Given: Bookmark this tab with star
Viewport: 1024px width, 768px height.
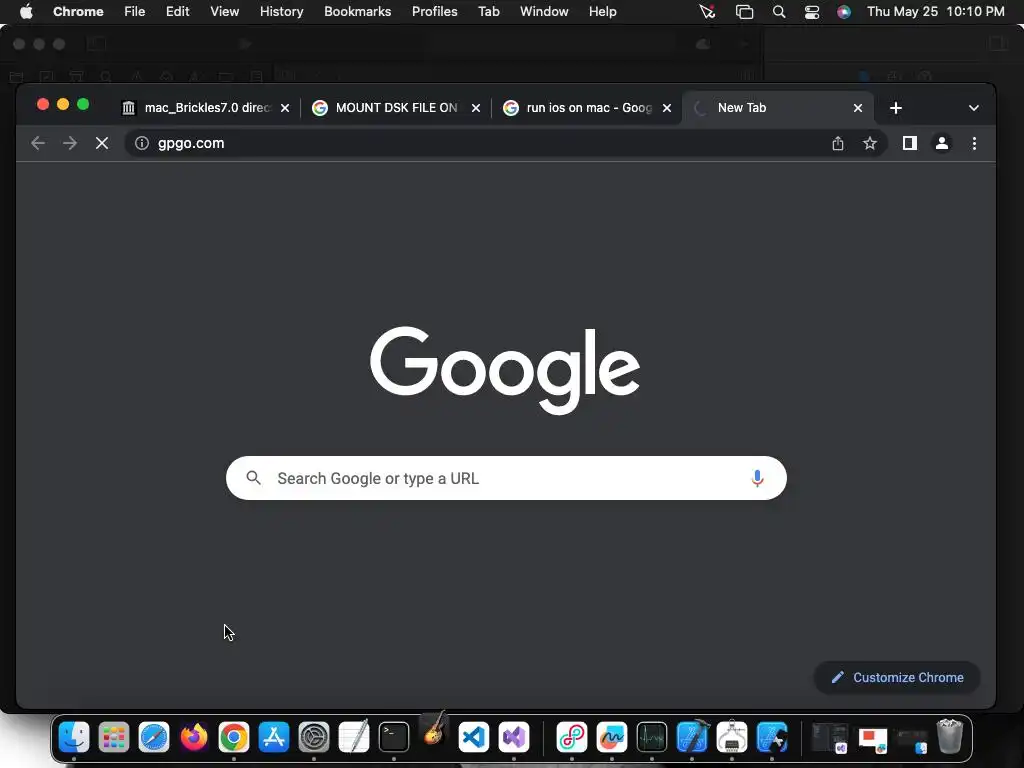Looking at the screenshot, I should 870,143.
